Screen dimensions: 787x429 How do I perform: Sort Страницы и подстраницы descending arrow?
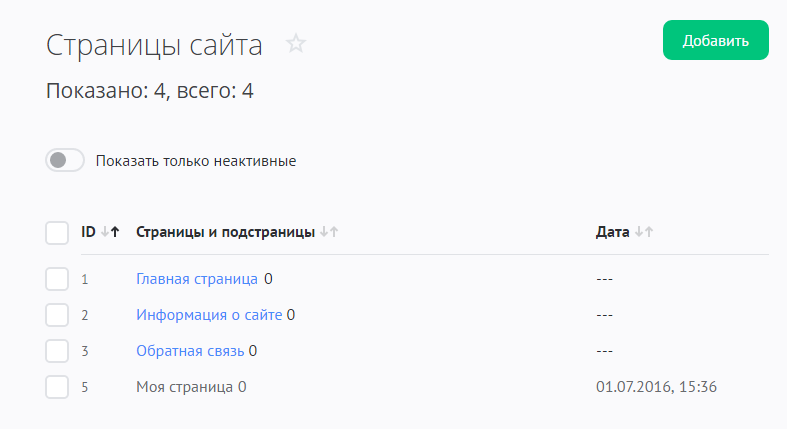[323, 232]
